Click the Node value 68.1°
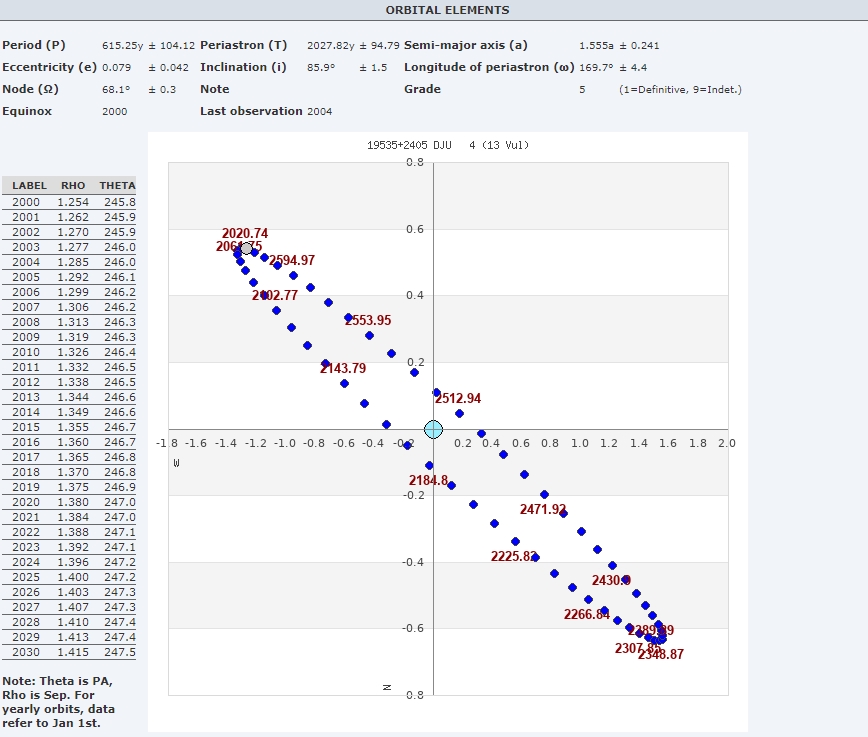Viewport: 868px width, 737px height. tap(116, 90)
